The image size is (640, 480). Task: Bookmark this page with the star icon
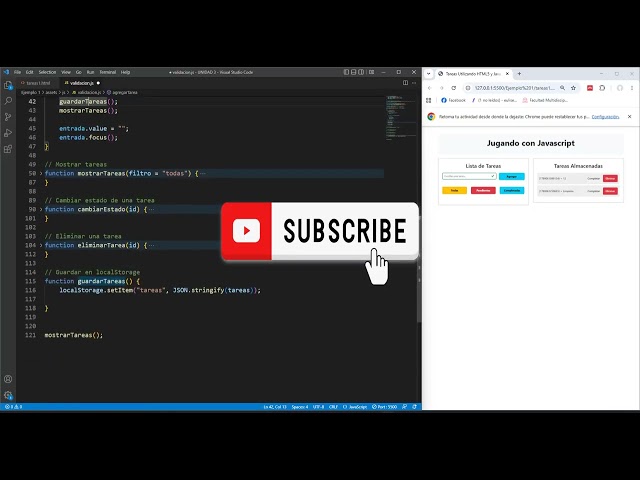[573, 88]
